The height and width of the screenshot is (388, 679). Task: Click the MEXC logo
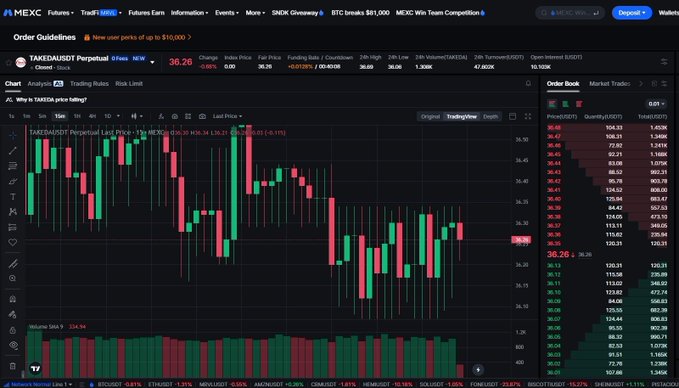pyautogui.click(x=22, y=13)
